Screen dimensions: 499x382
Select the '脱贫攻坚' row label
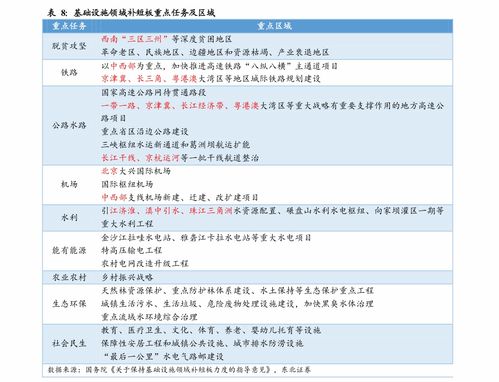pyautogui.click(x=69, y=46)
